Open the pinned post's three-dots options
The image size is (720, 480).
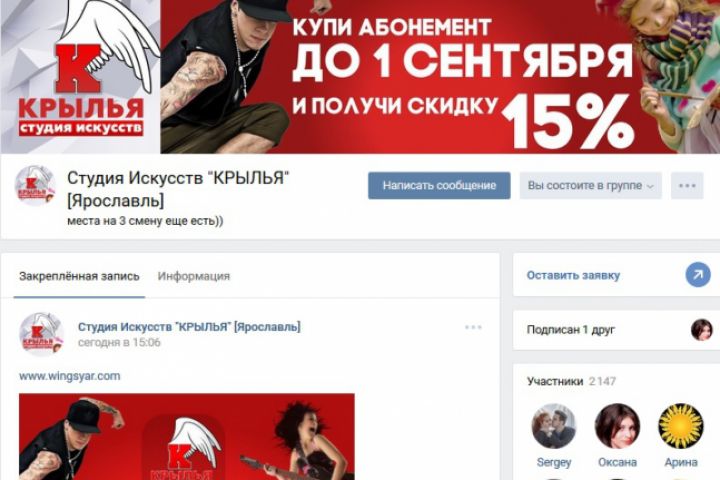(473, 328)
